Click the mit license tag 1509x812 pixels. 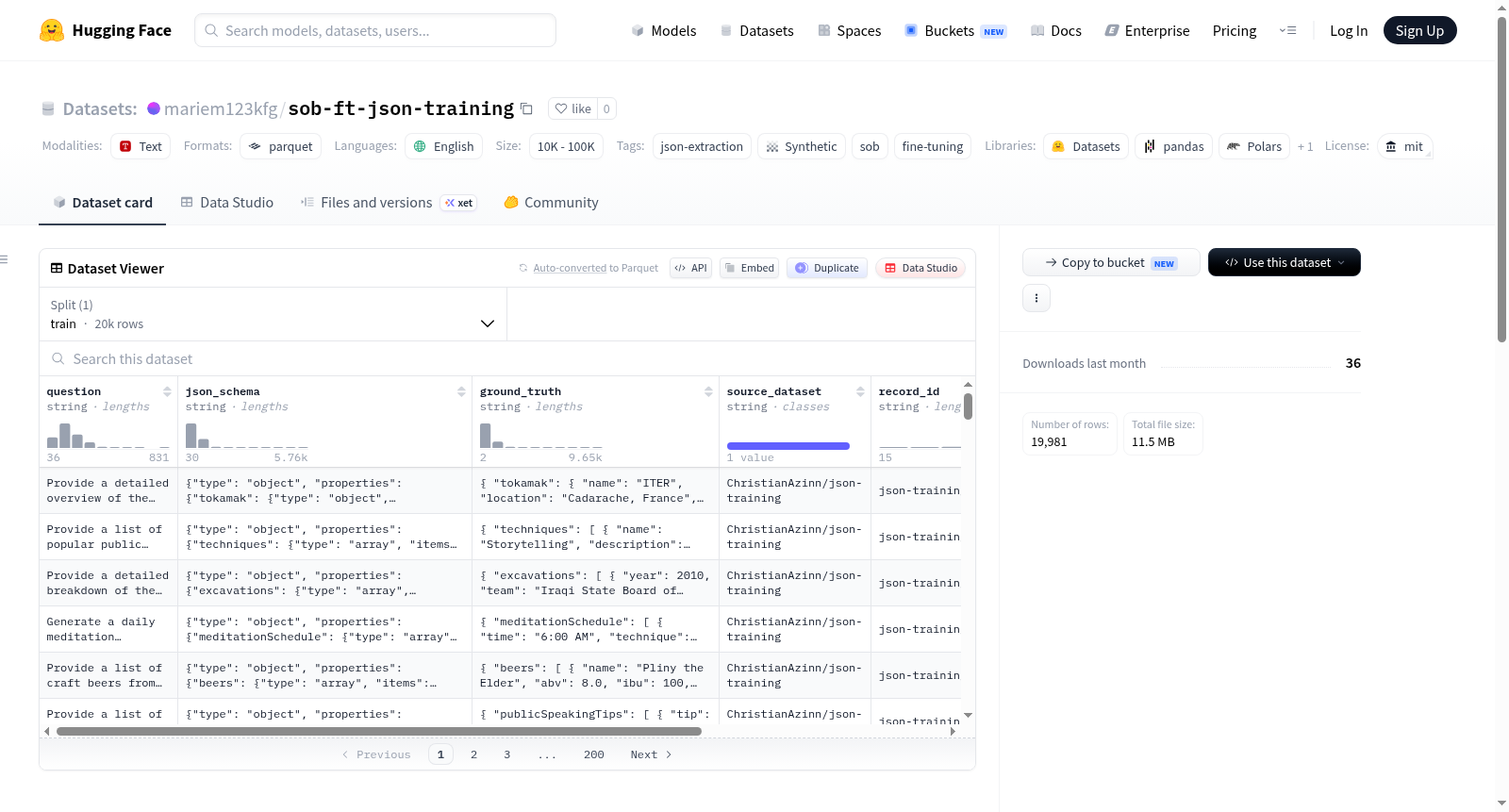point(1405,146)
